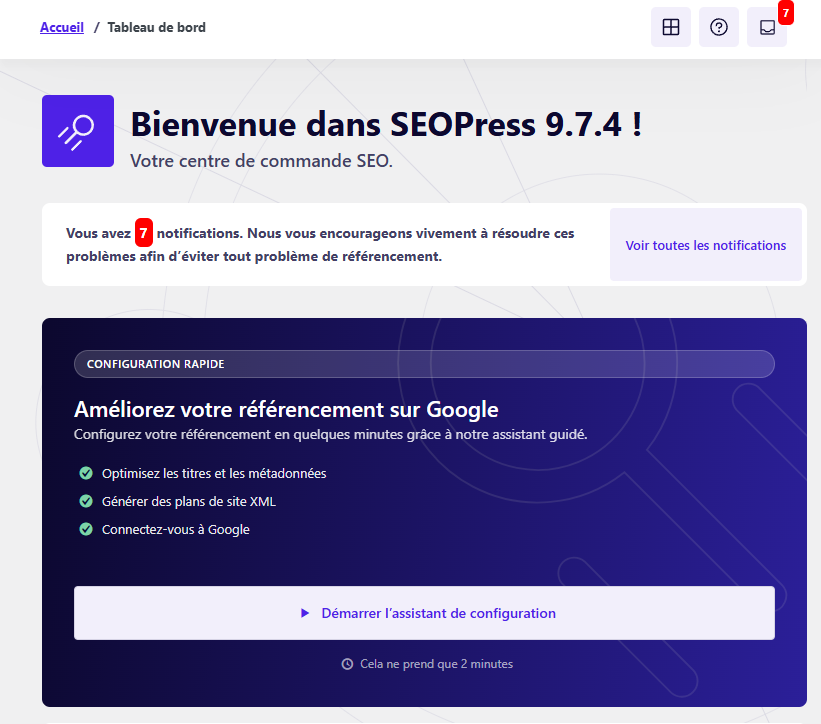Click the CONFIGURATION RAPIDE label pill

pyautogui.click(x=424, y=364)
